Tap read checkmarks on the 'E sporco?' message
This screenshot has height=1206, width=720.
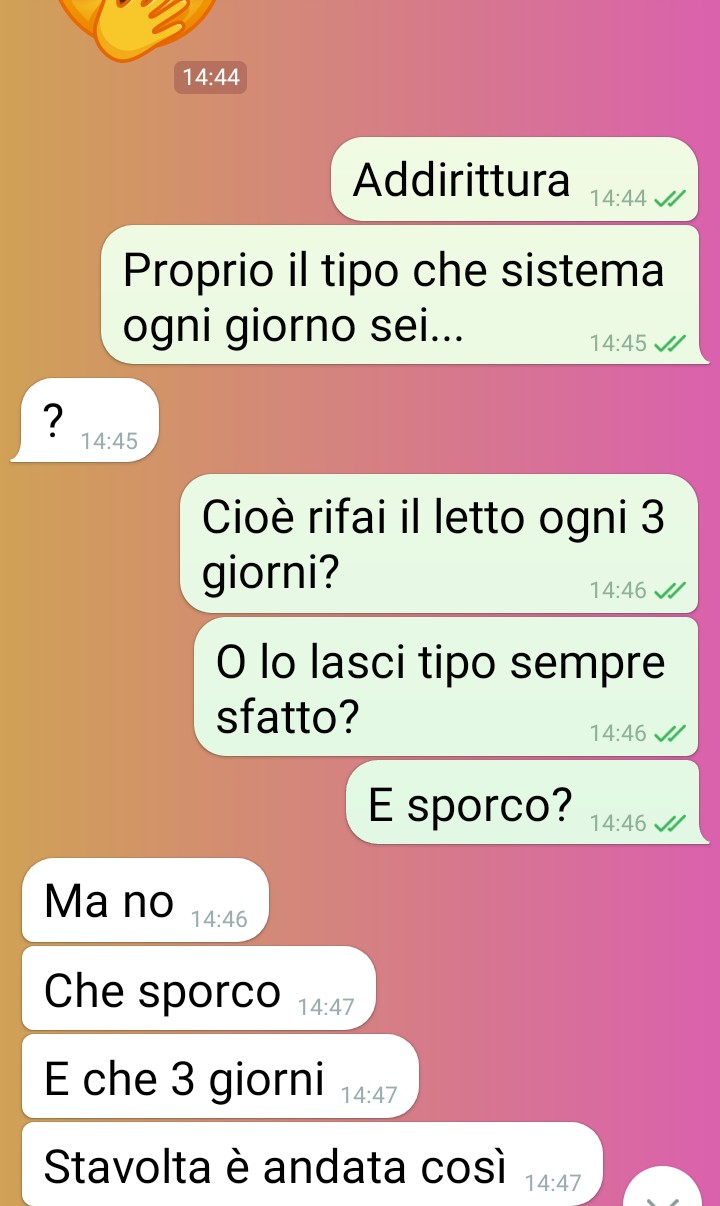click(x=669, y=824)
